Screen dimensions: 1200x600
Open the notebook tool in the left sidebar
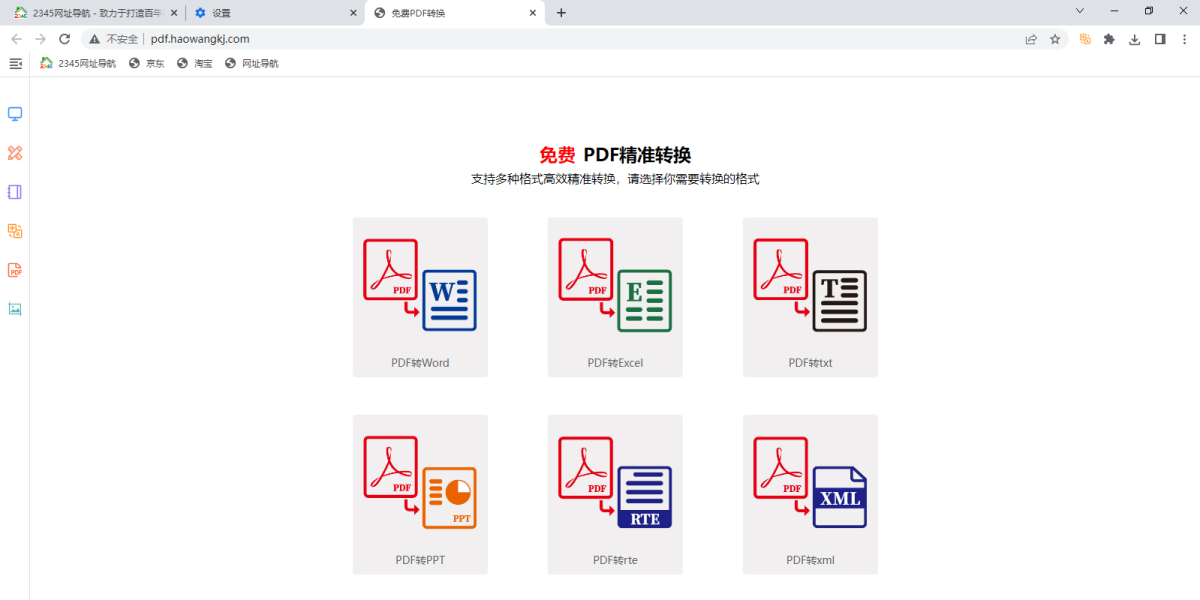(x=14, y=191)
